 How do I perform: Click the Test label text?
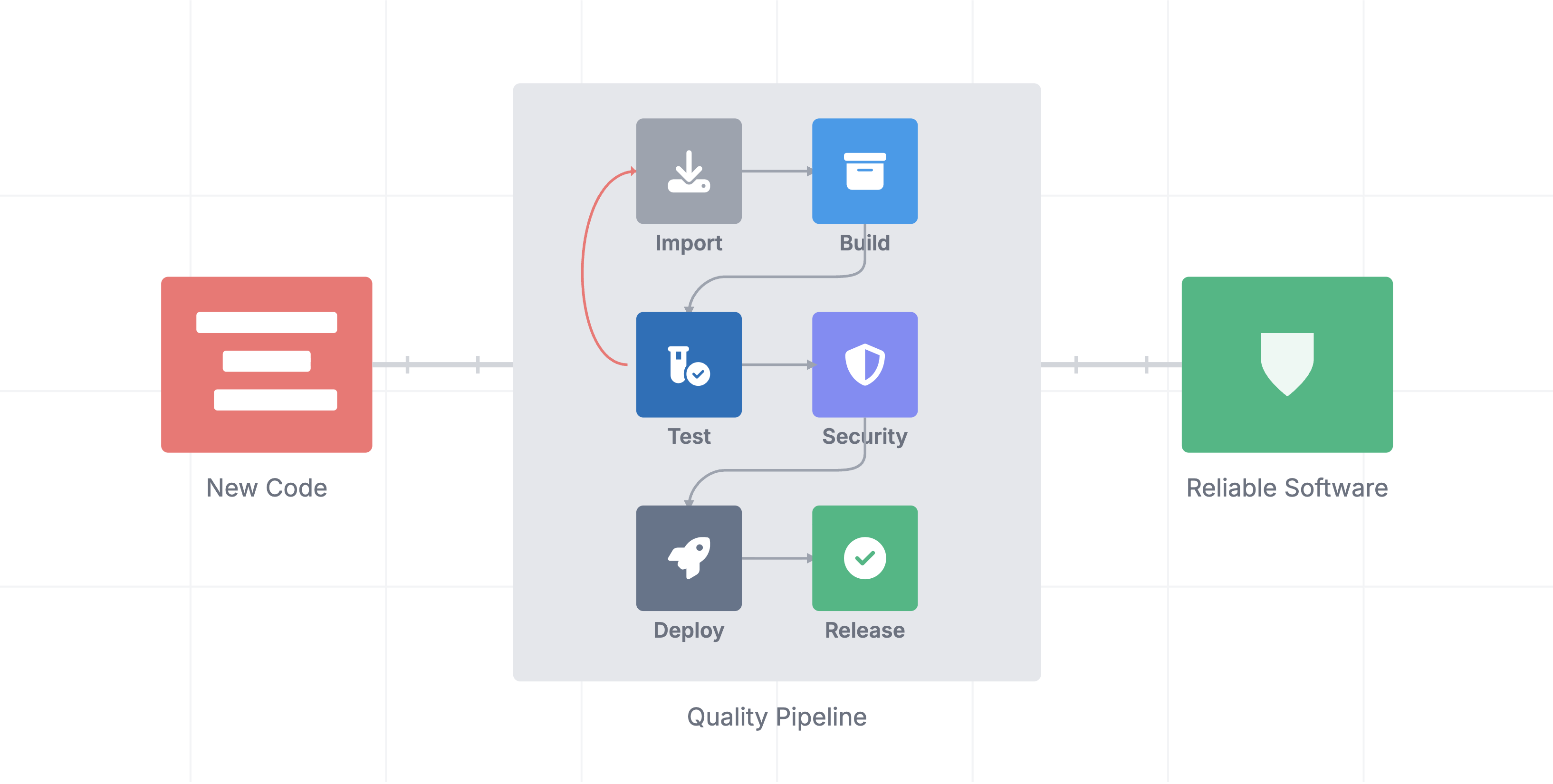(689, 436)
